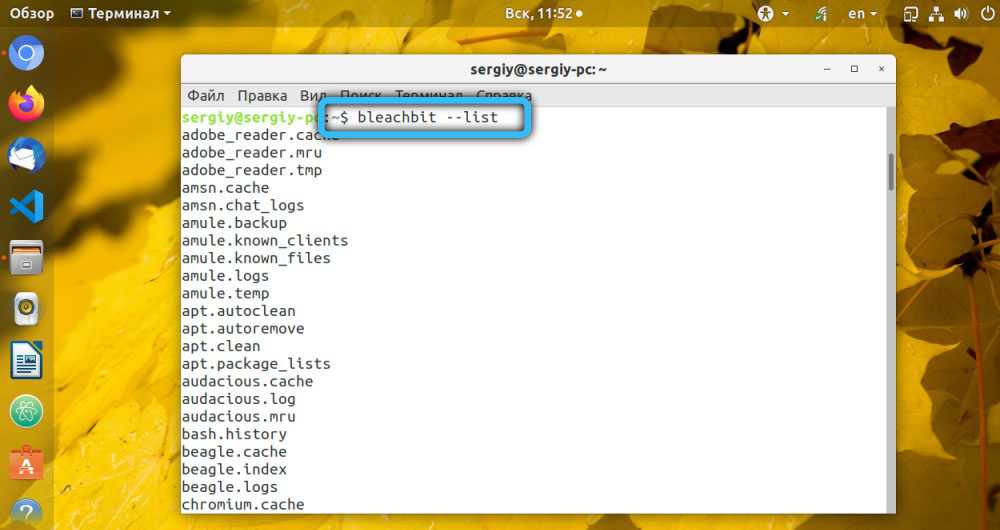Expand the Терминал app menu in top bar

[121, 14]
